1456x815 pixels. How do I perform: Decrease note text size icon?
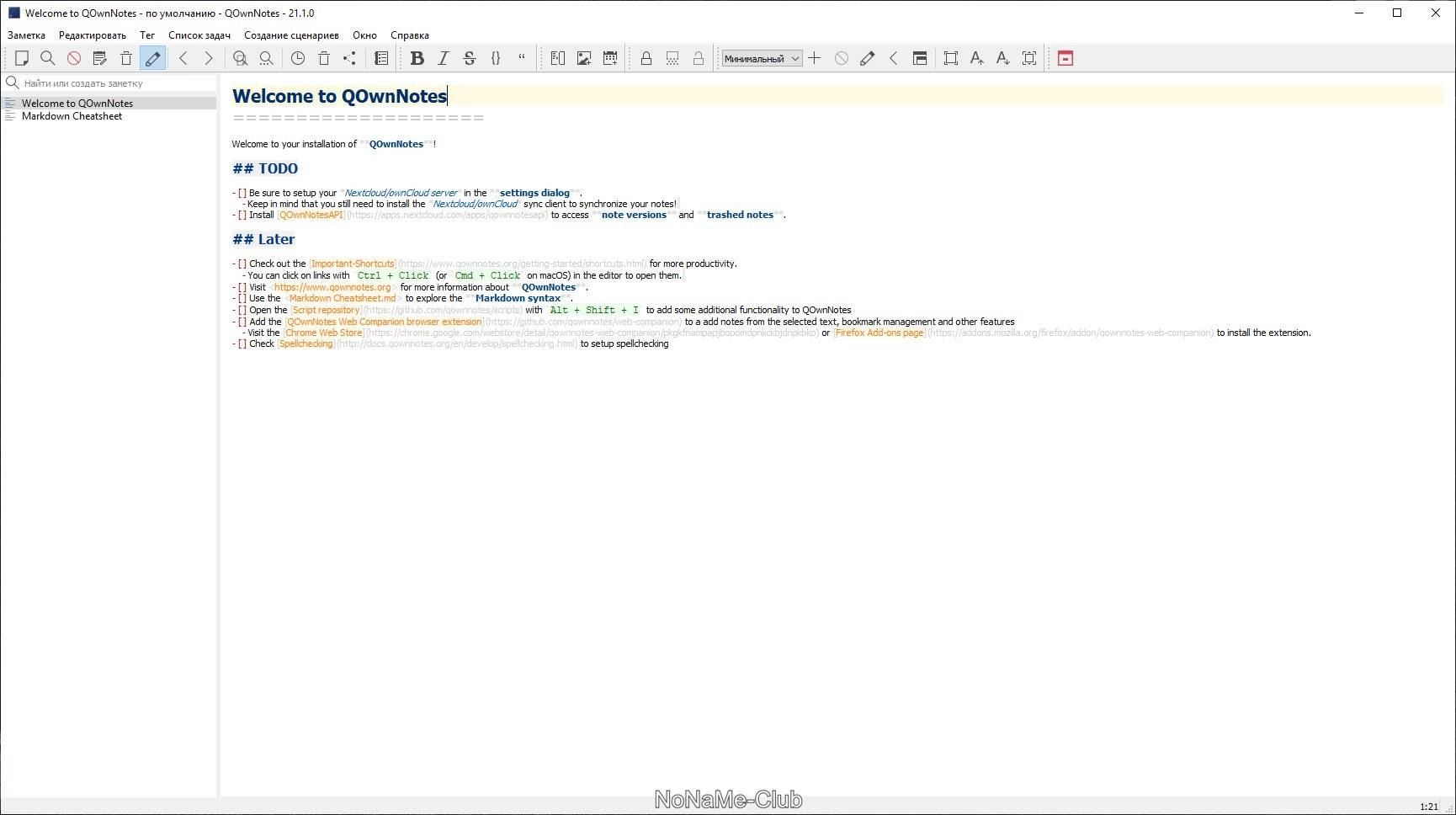coord(1002,58)
